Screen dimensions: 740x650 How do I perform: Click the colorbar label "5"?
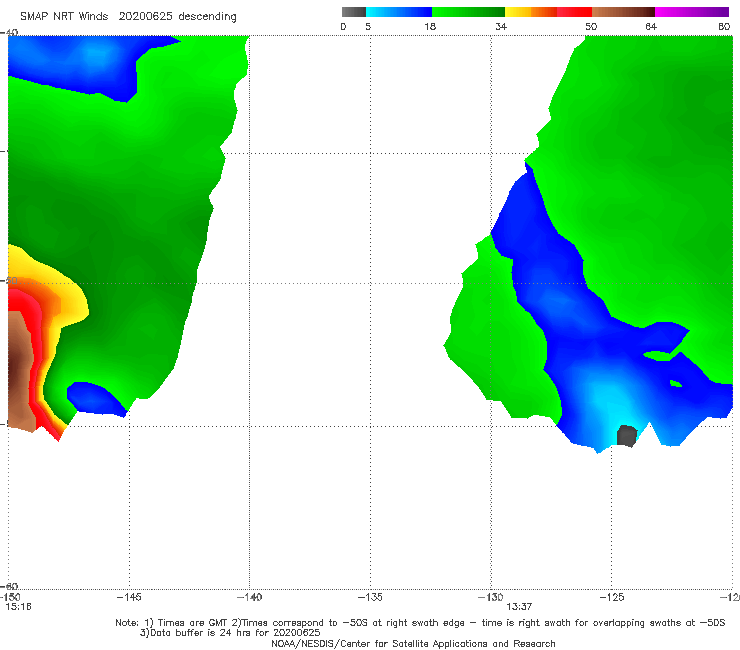click(x=368, y=26)
